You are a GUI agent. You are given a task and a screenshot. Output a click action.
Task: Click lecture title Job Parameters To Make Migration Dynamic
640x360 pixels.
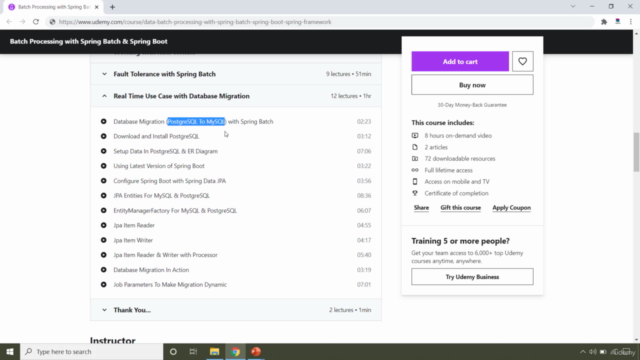[x=170, y=284]
